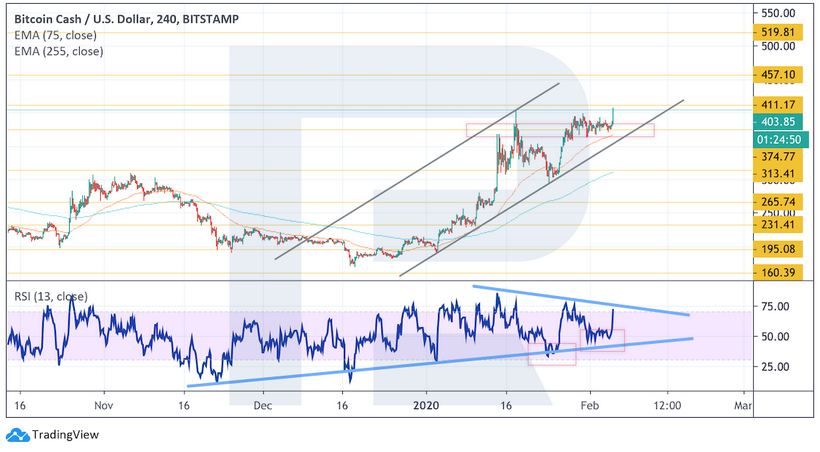Select the Bitcoin Cash / U.S. Dollar chart title
The height and width of the screenshot is (452, 820).
127,19
